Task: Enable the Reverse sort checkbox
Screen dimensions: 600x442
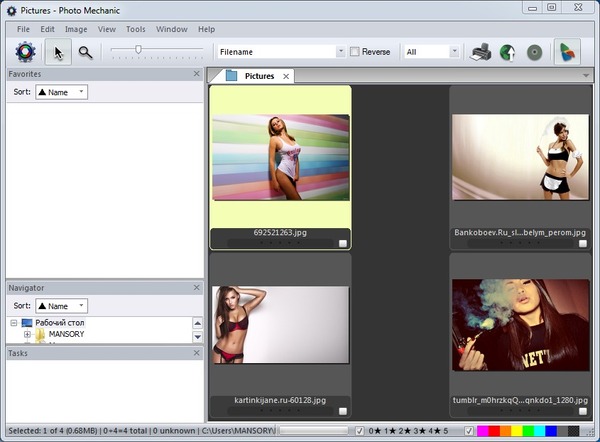Action: [355, 52]
